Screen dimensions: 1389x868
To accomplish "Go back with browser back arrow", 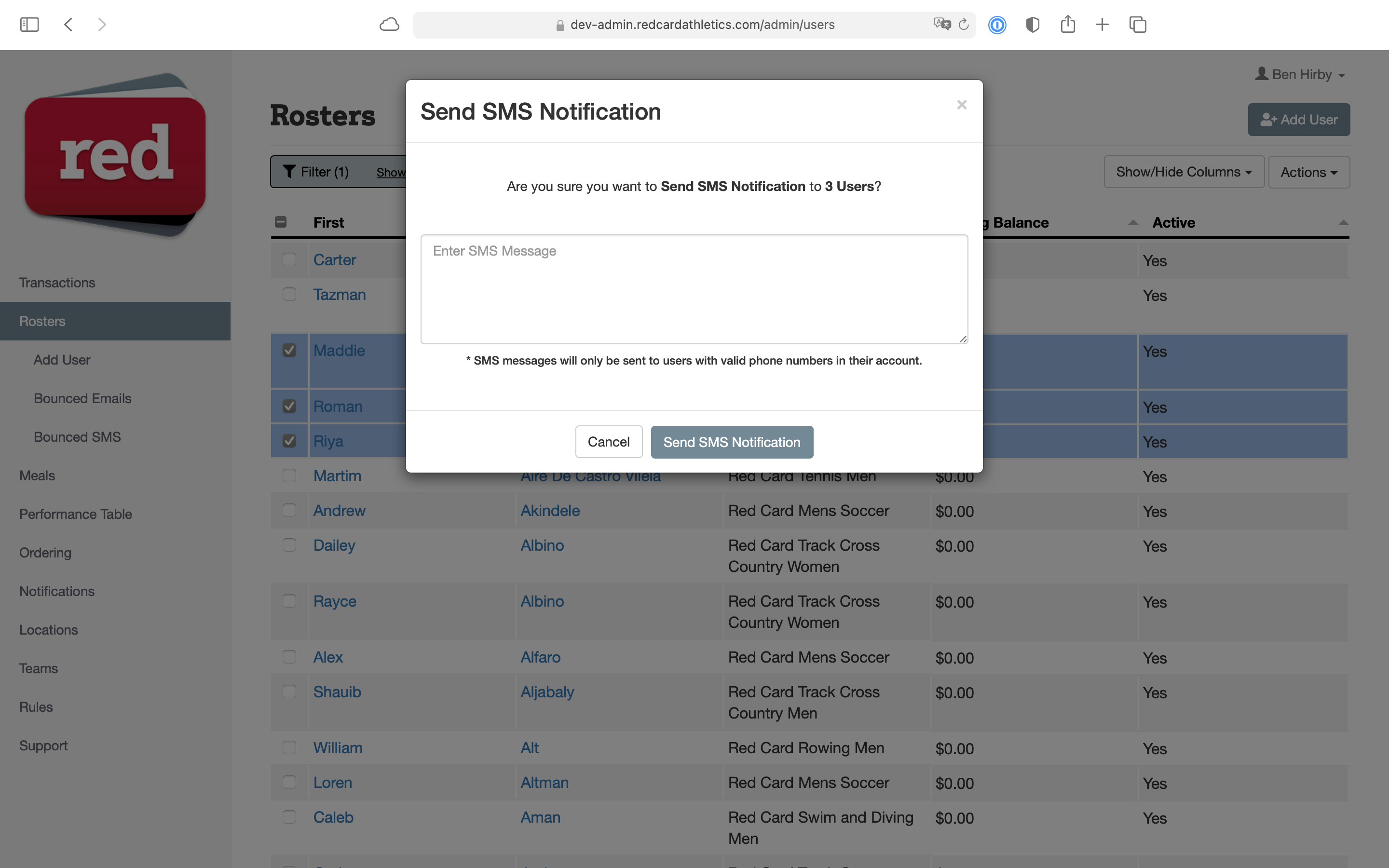I will (68, 25).
